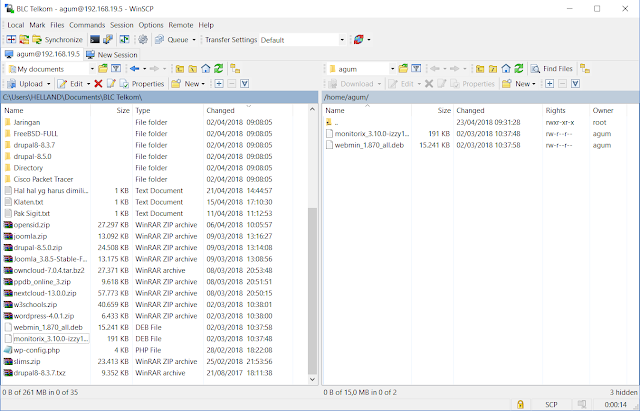
Task: Click the local scrollbar down arrow
Action: [x=312, y=380]
